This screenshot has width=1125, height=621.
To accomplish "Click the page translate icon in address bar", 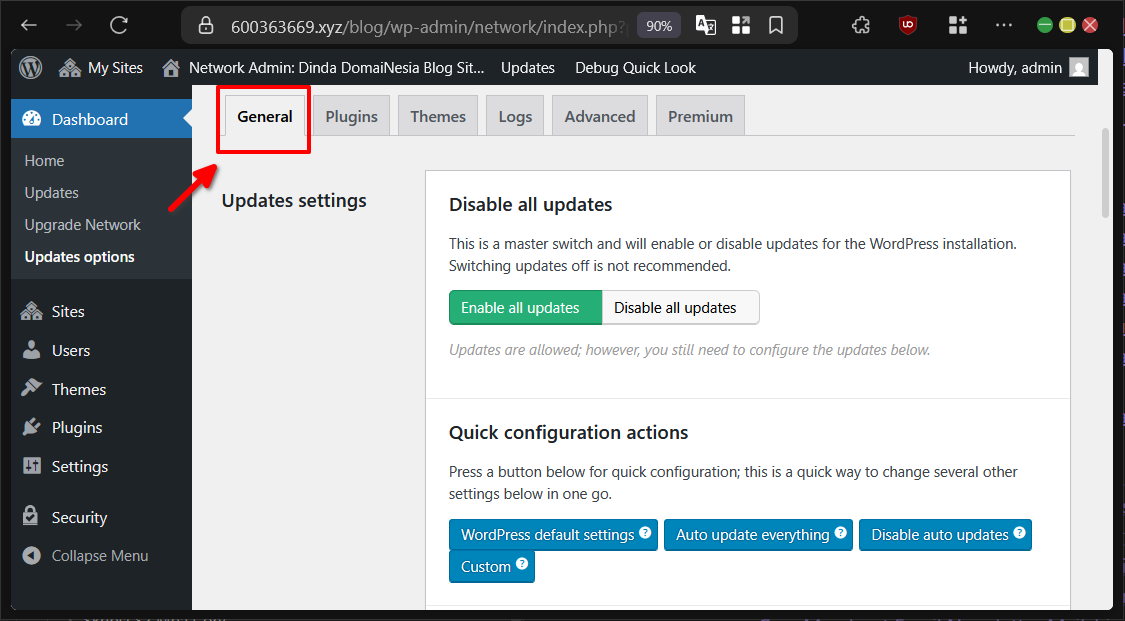I will point(705,25).
